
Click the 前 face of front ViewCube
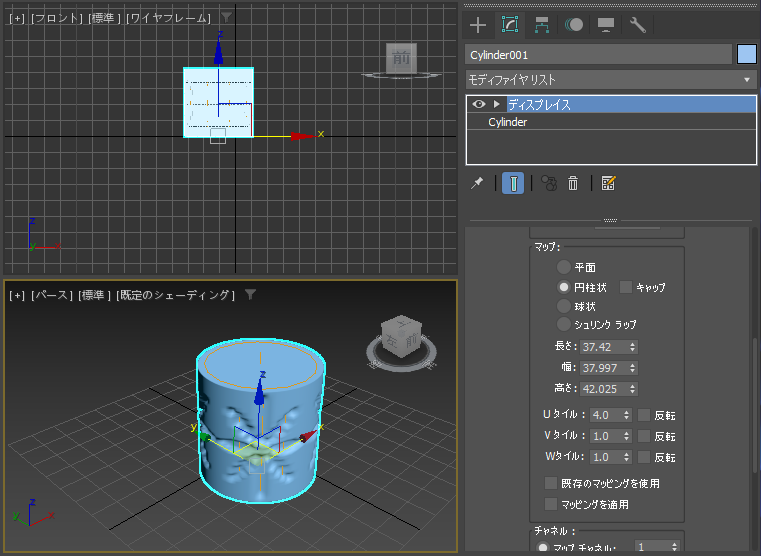click(x=401, y=58)
